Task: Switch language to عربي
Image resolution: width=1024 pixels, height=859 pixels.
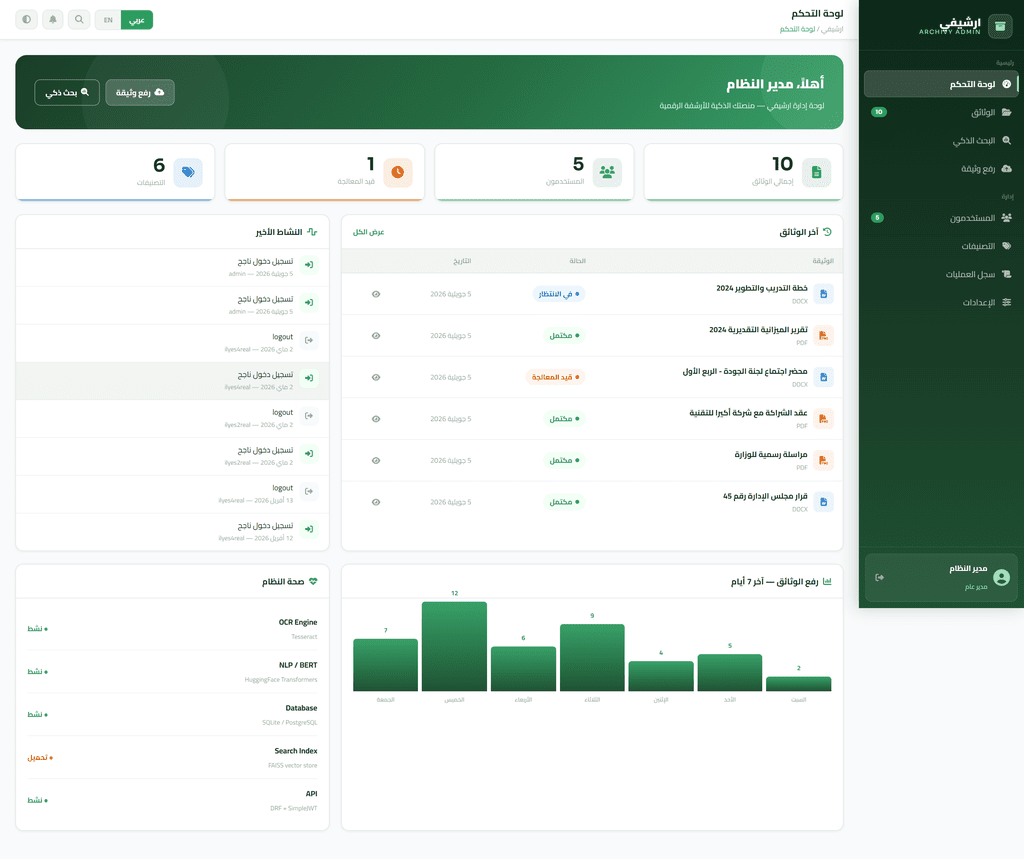Action: [136, 20]
